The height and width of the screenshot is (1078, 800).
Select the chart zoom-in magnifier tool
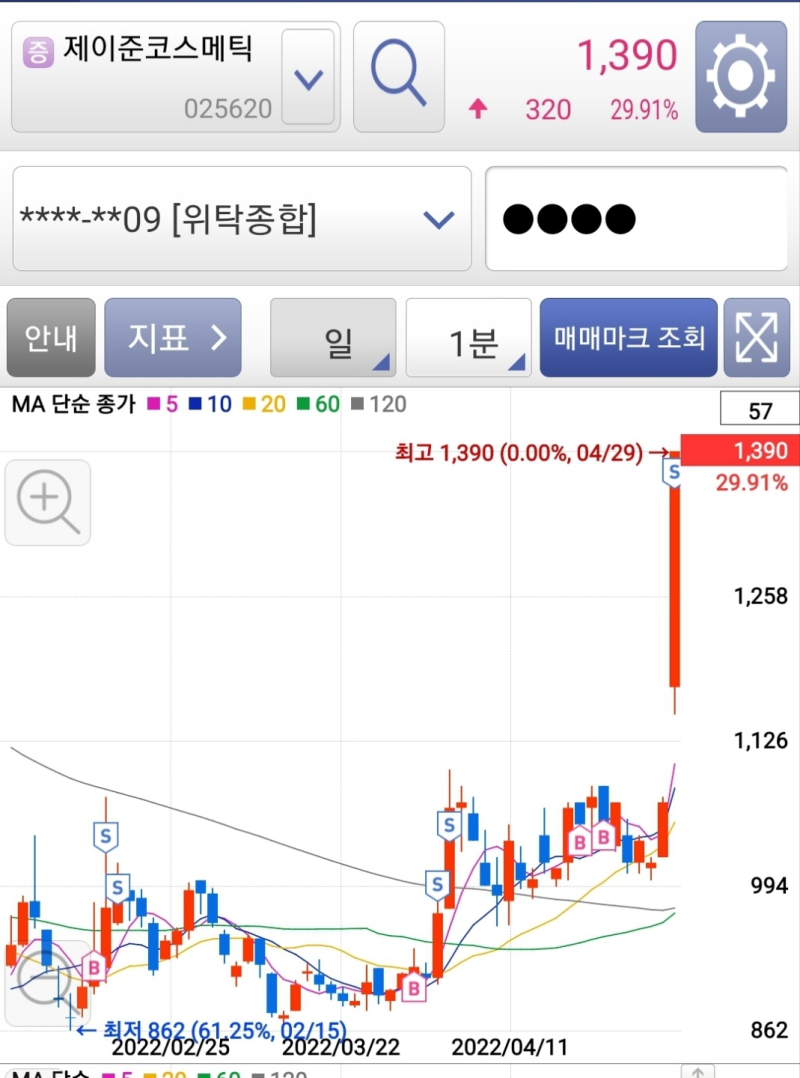point(47,502)
